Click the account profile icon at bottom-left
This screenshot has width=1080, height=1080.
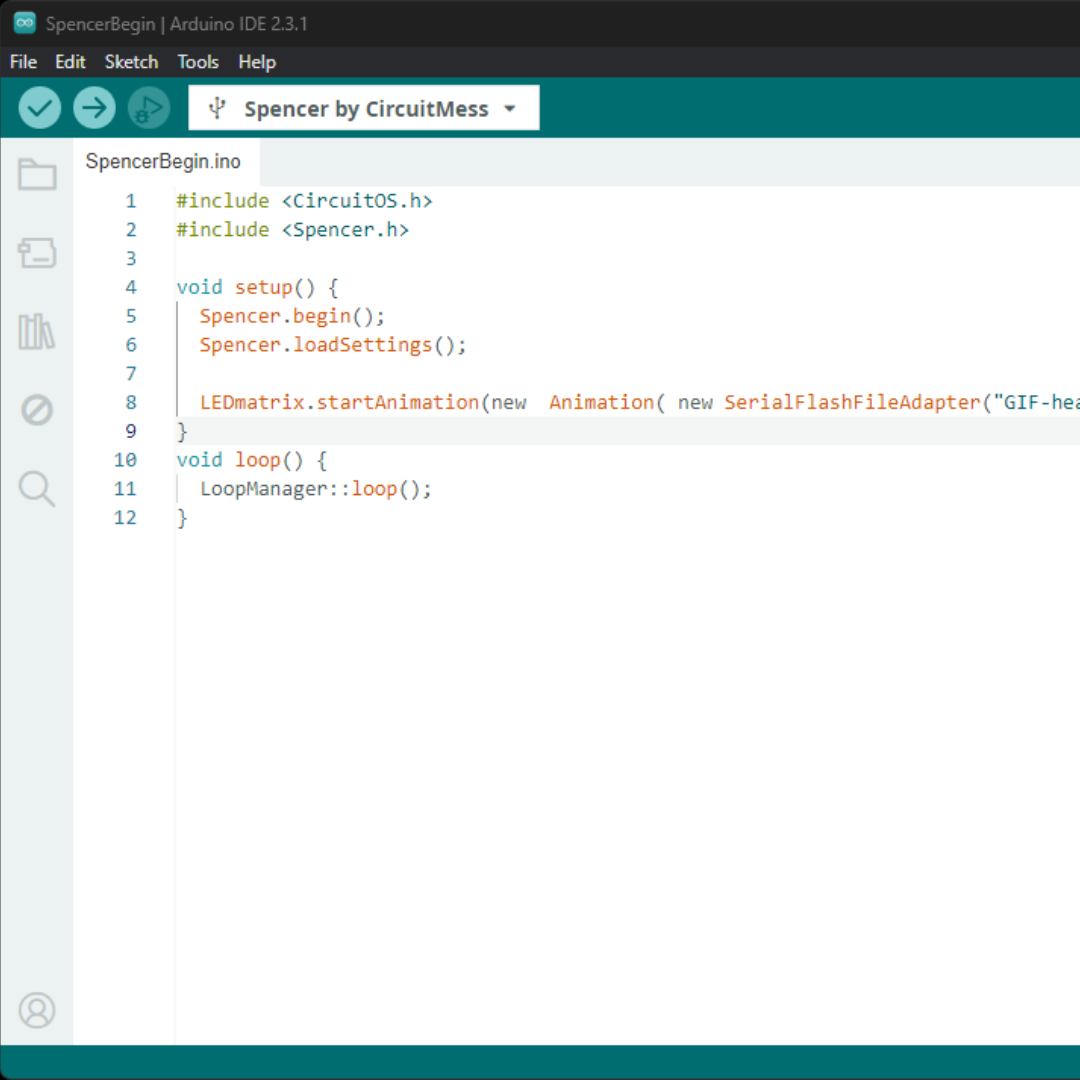point(37,1010)
